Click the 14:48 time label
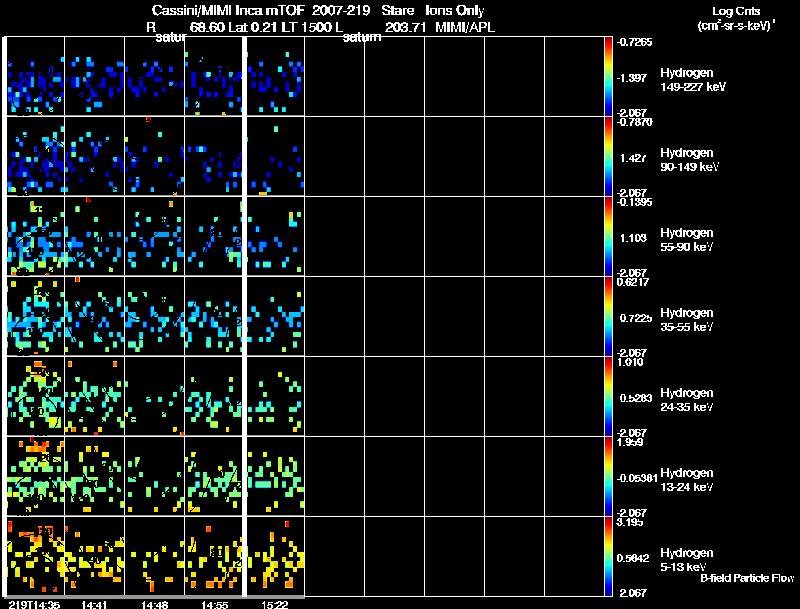Image resolution: width=800 pixels, height=609 pixels. pos(155,604)
